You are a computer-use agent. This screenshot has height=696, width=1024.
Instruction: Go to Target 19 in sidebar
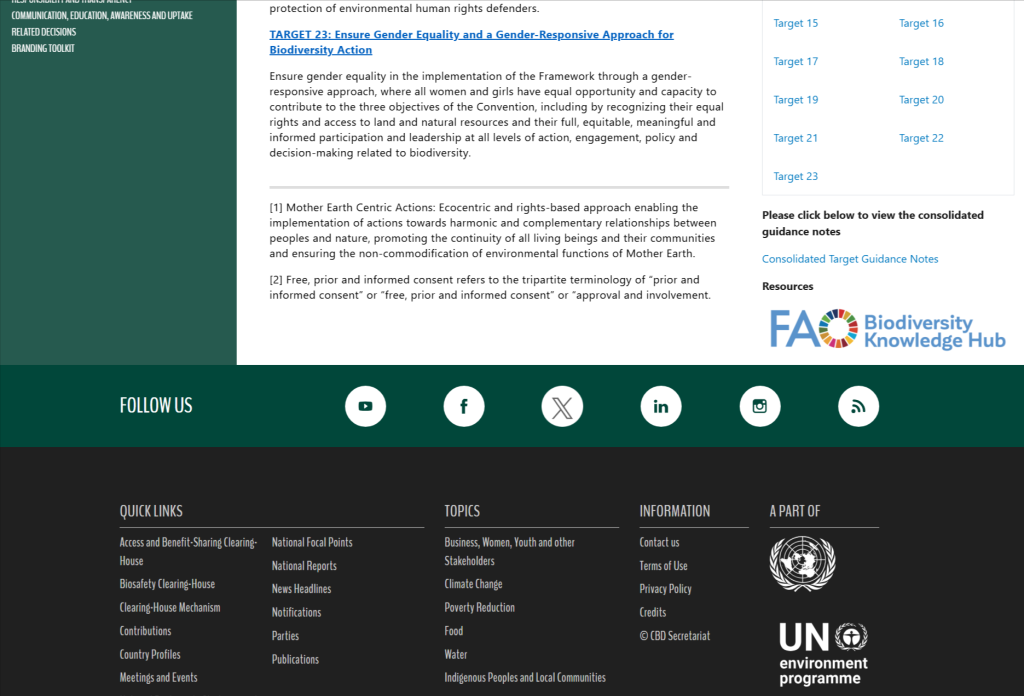coord(795,100)
